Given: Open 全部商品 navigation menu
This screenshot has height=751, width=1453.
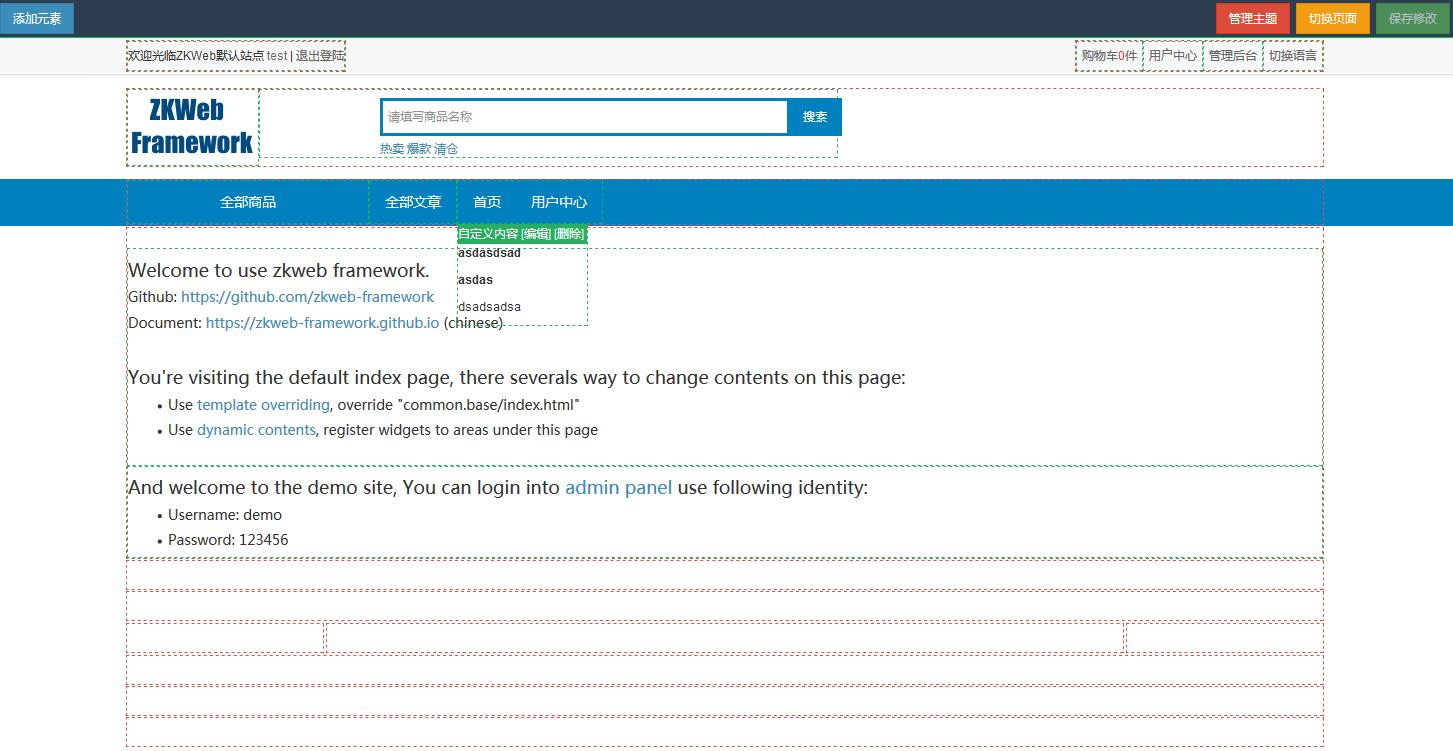Looking at the screenshot, I should (x=248, y=202).
